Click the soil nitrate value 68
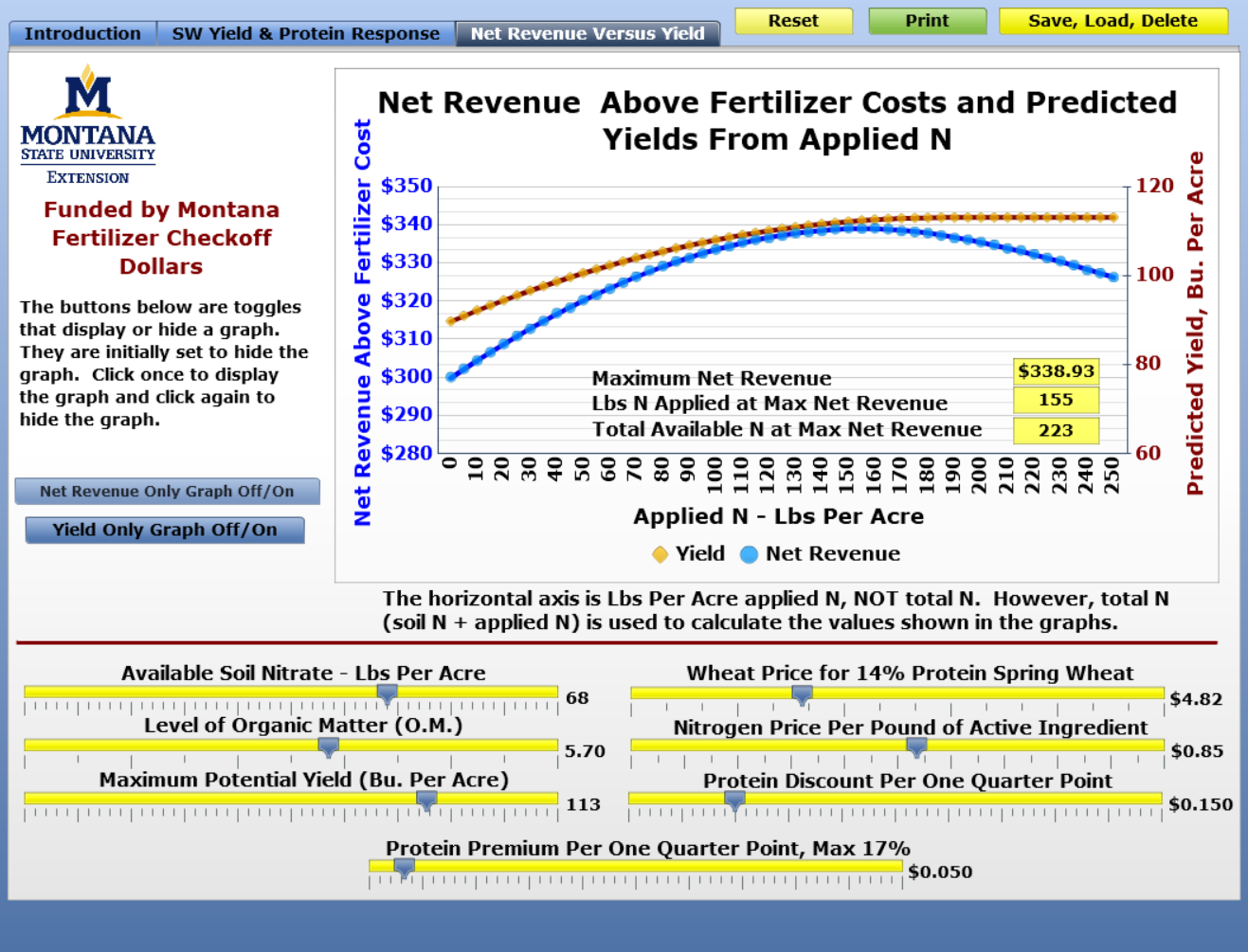 [x=577, y=698]
